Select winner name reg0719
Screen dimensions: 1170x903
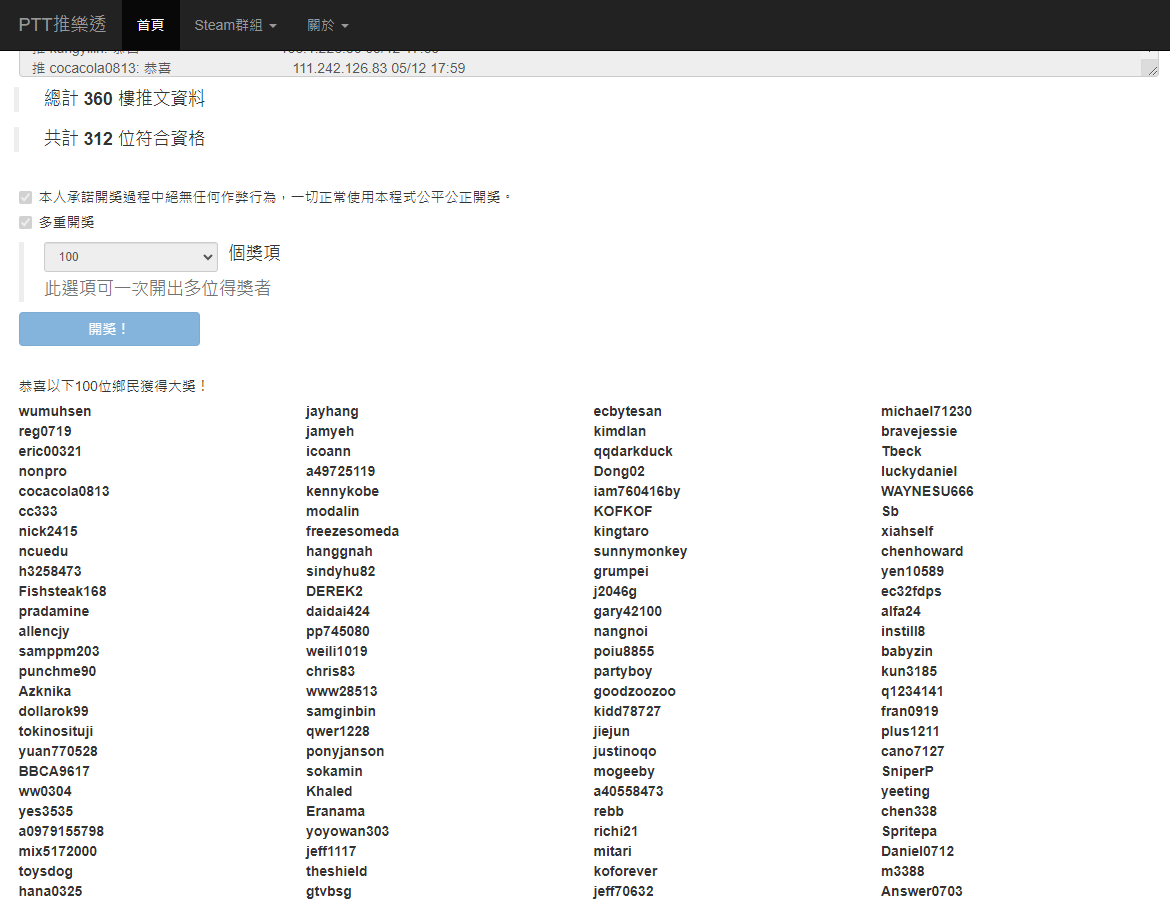point(45,431)
